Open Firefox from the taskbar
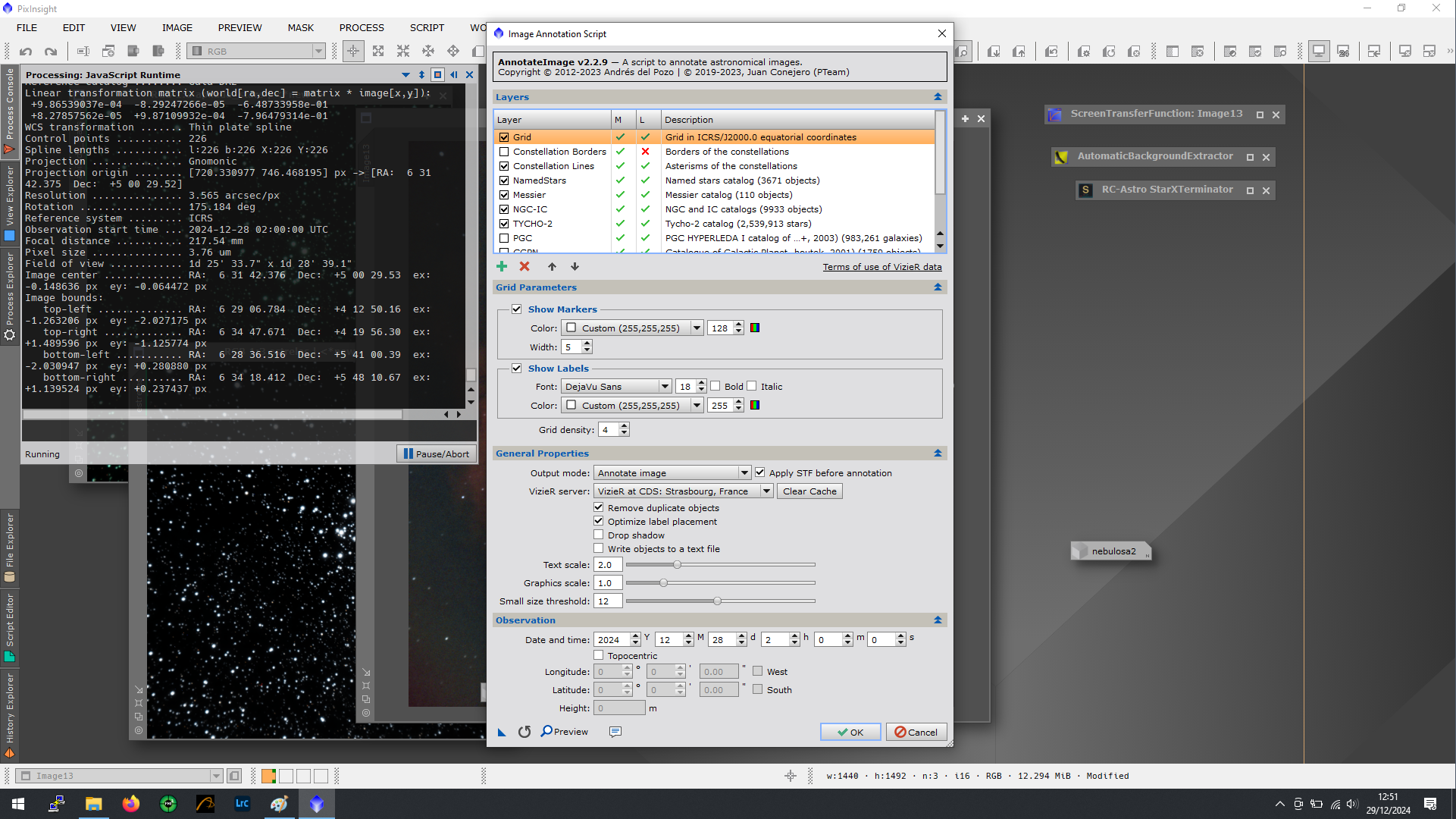 click(130, 804)
